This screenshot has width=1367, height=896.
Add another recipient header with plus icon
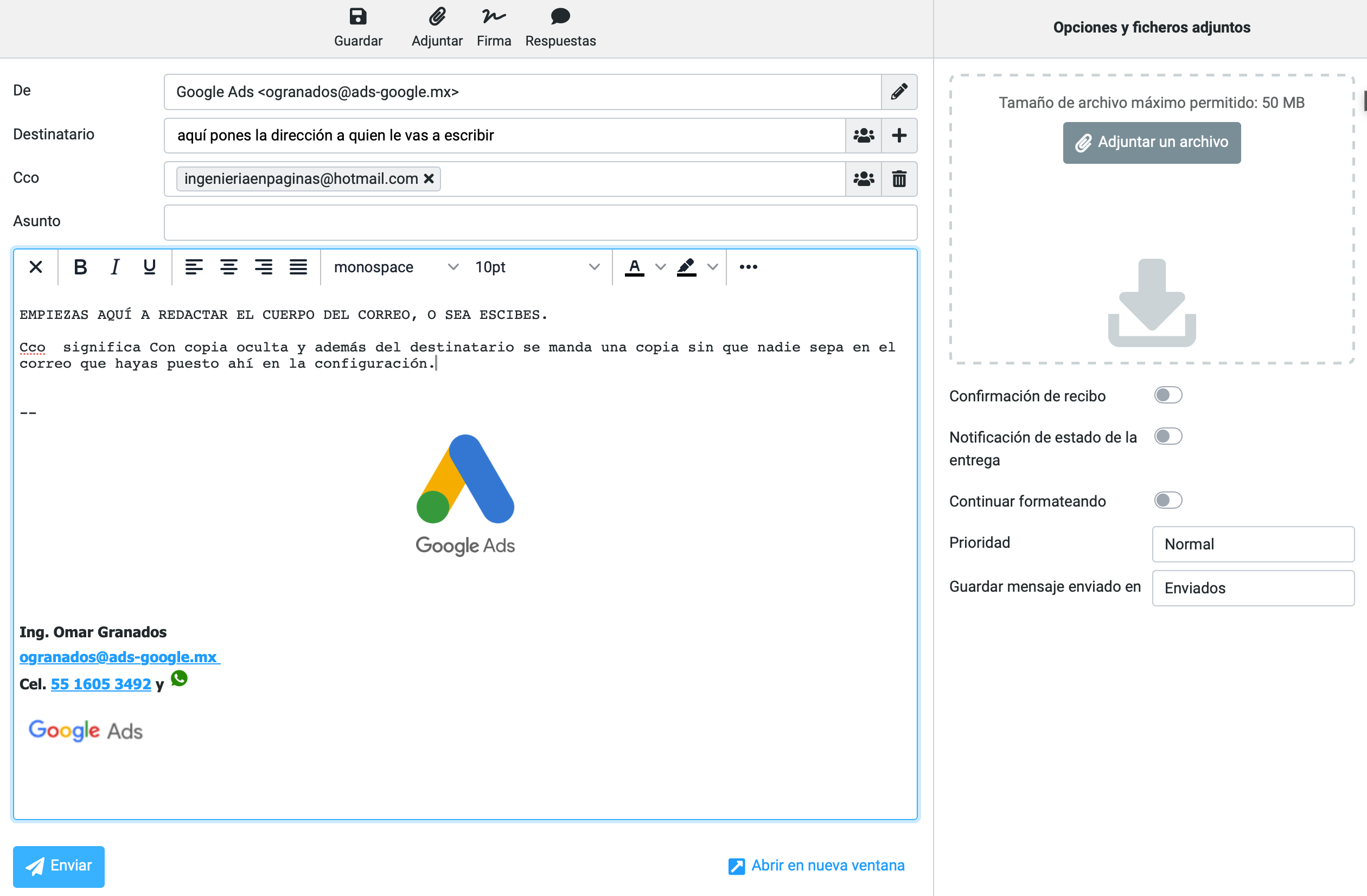[899, 136]
